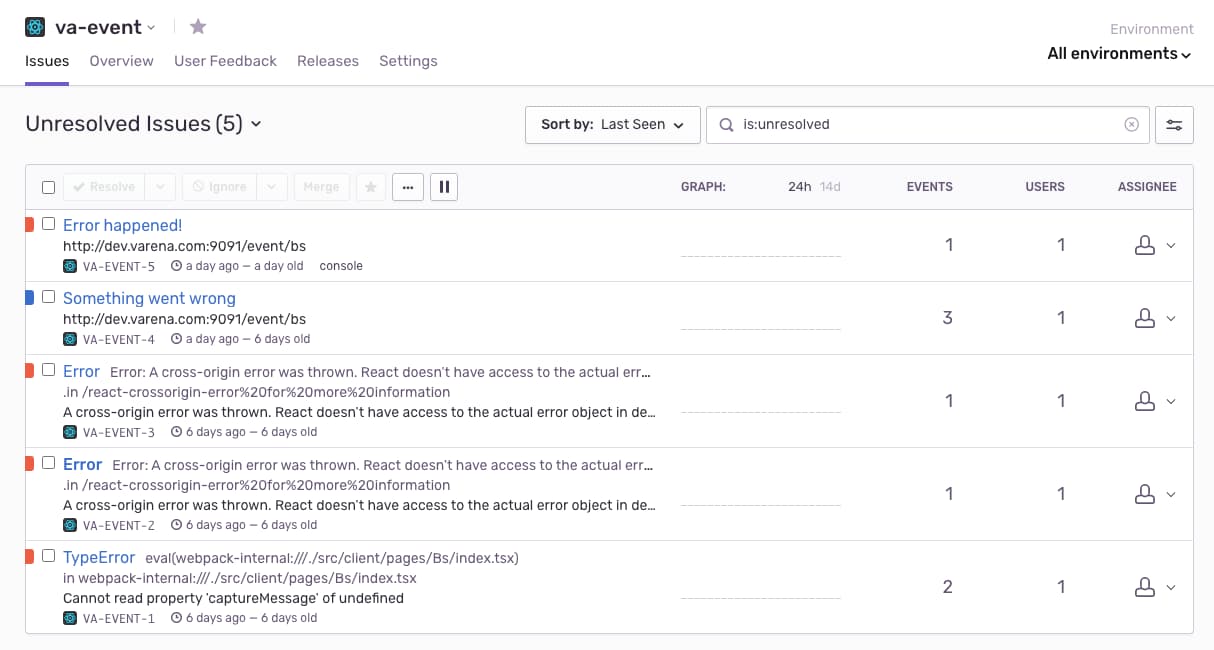Clear the search query with the X icon

pyautogui.click(x=1131, y=125)
